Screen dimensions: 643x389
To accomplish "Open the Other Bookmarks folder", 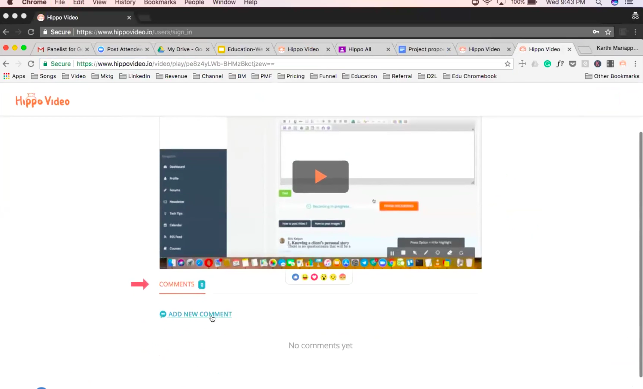I will click(612, 76).
